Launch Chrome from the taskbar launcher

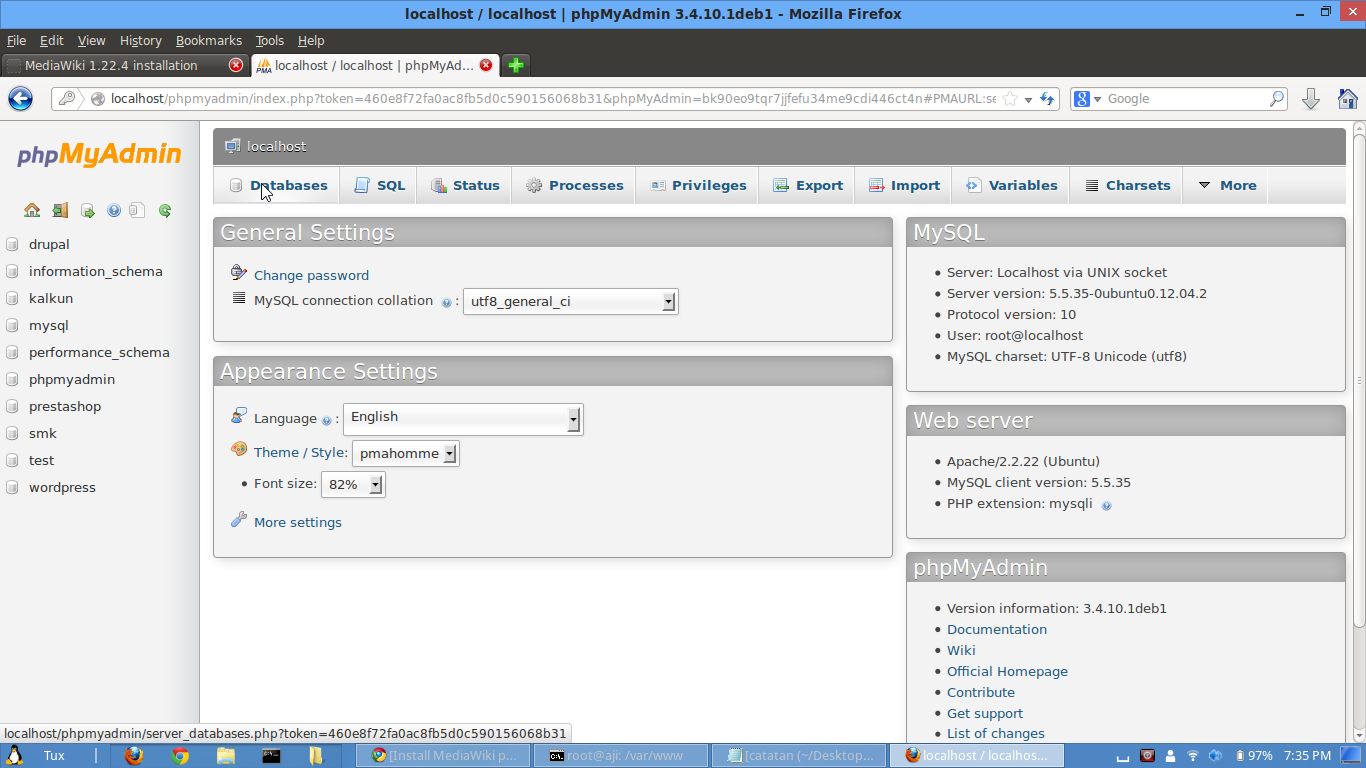click(180, 755)
